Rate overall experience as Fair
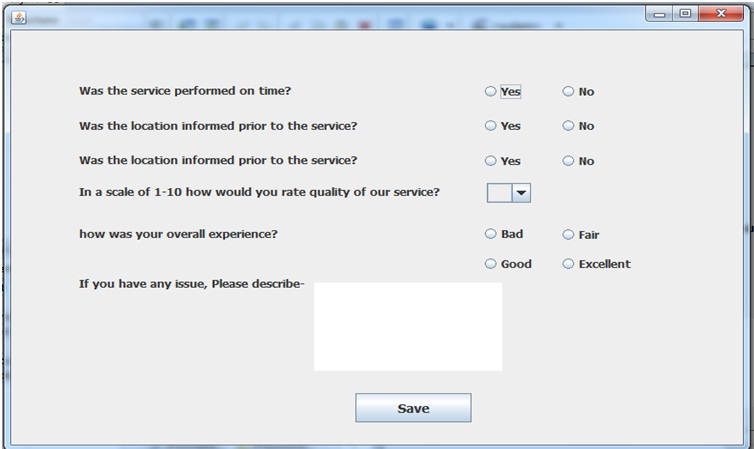 point(569,235)
